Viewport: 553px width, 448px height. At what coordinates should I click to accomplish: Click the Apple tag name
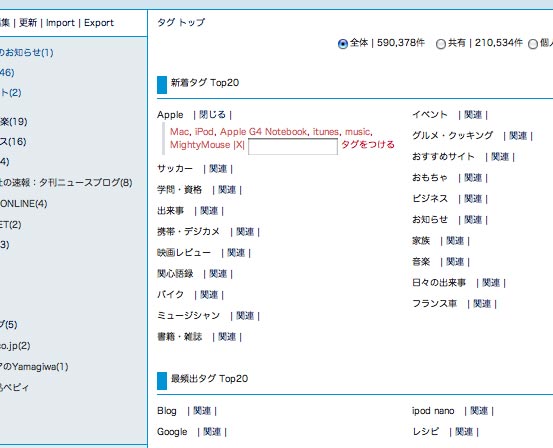click(x=170, y=115)
